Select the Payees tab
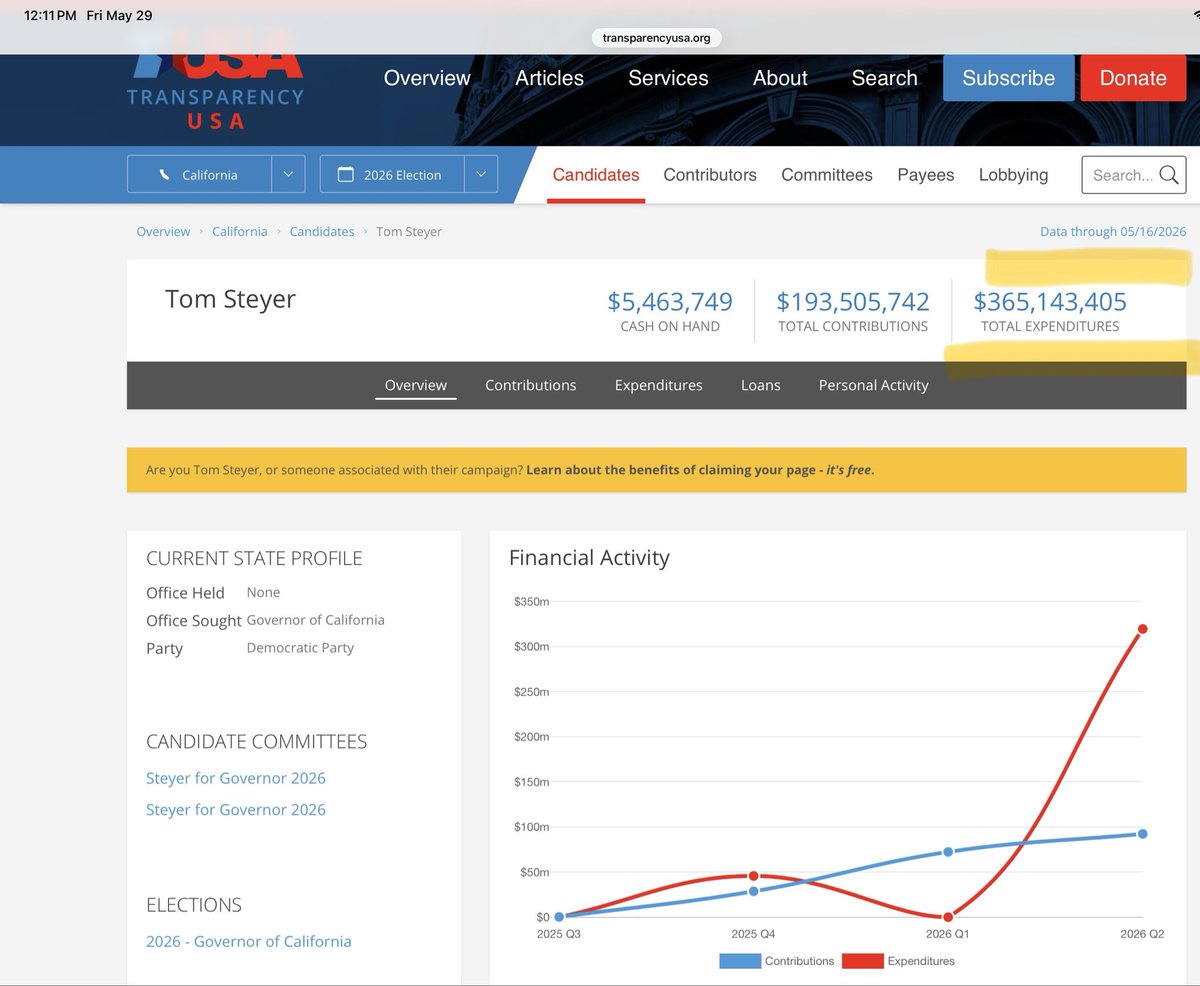1200x986 pixels. 926,175
